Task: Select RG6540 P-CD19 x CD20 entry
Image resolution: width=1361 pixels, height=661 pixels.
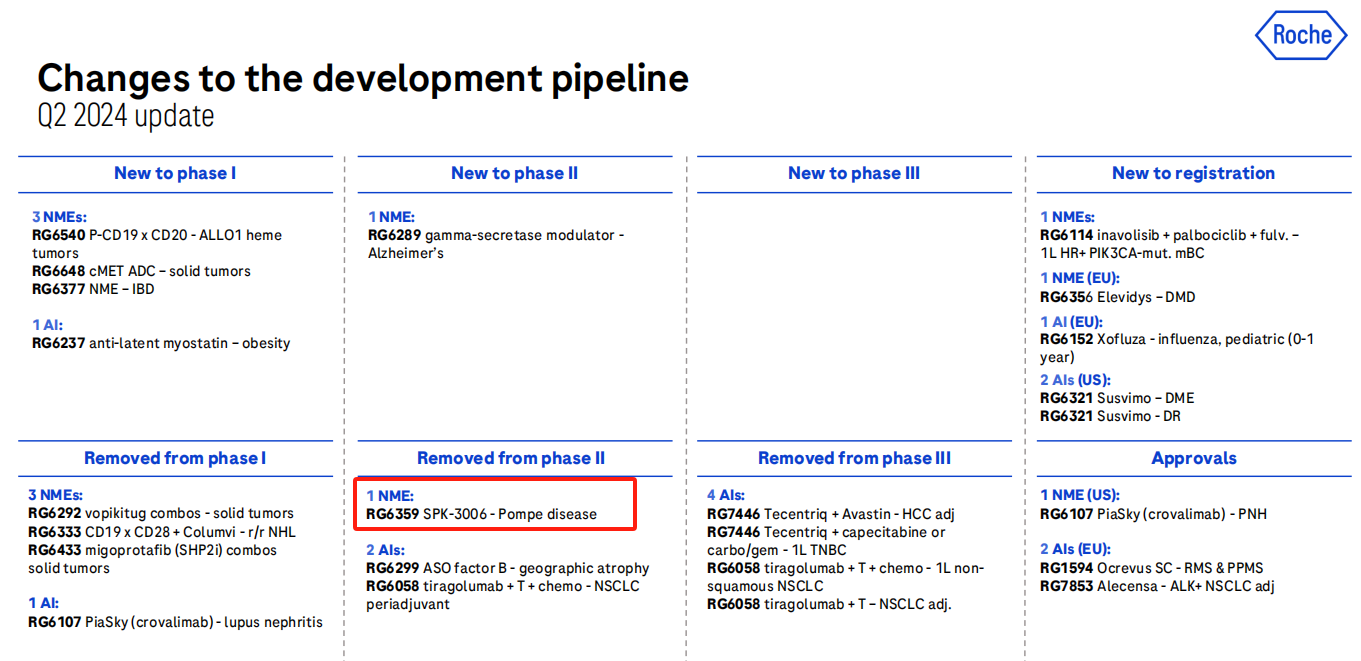Action: [x=157, y=244]
